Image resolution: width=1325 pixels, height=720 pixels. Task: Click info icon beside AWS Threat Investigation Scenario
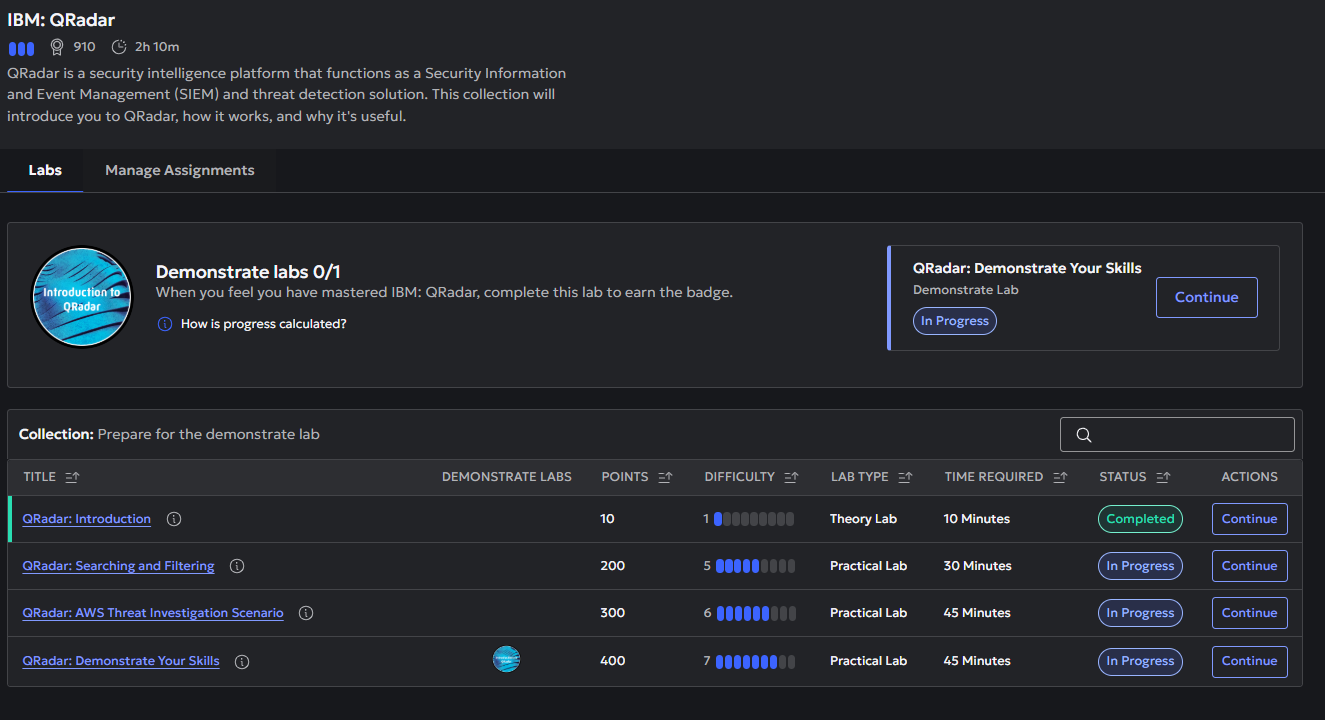pos(306,613)
